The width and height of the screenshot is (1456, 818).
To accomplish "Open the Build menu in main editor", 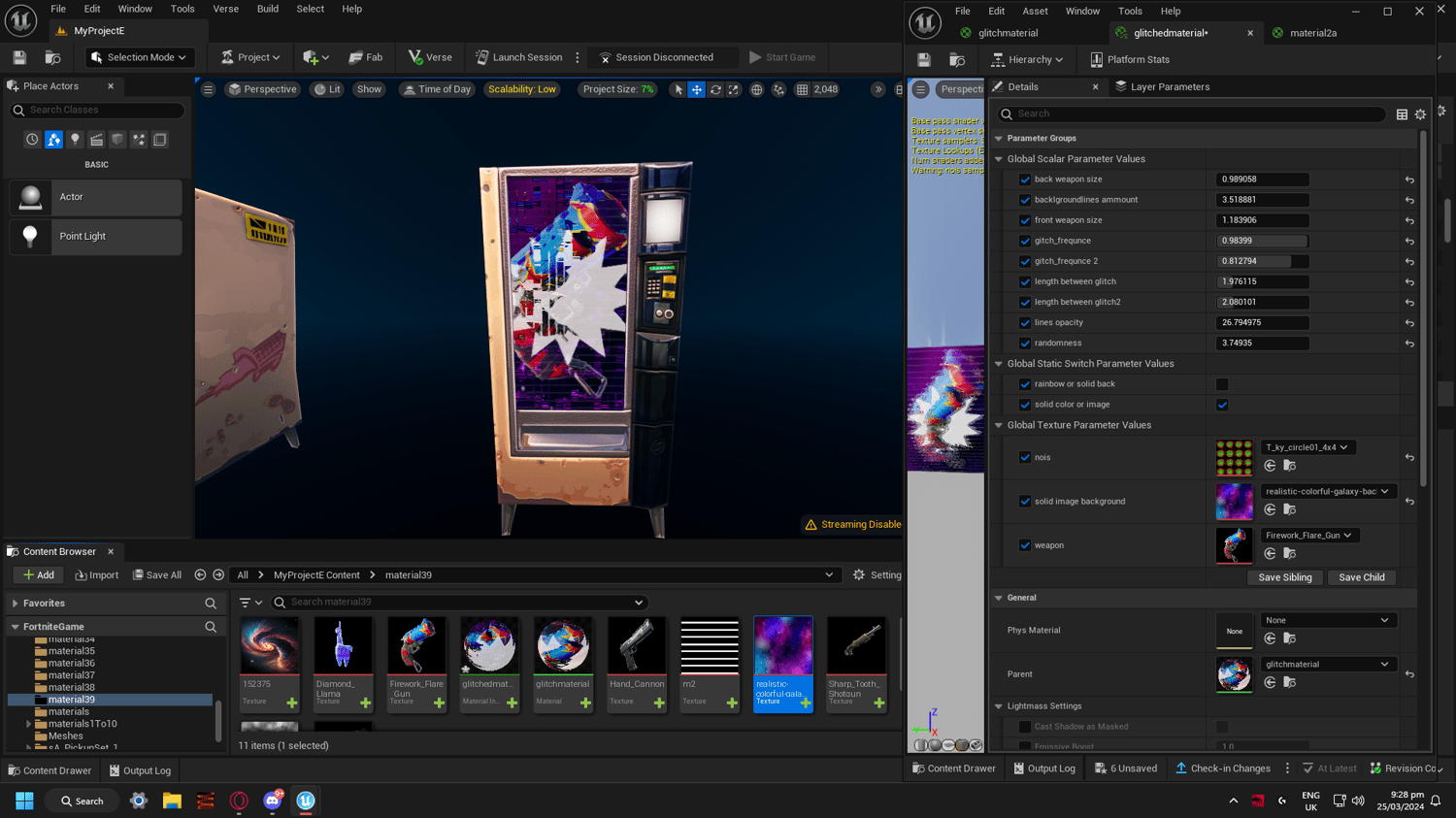I will [268, 9].
